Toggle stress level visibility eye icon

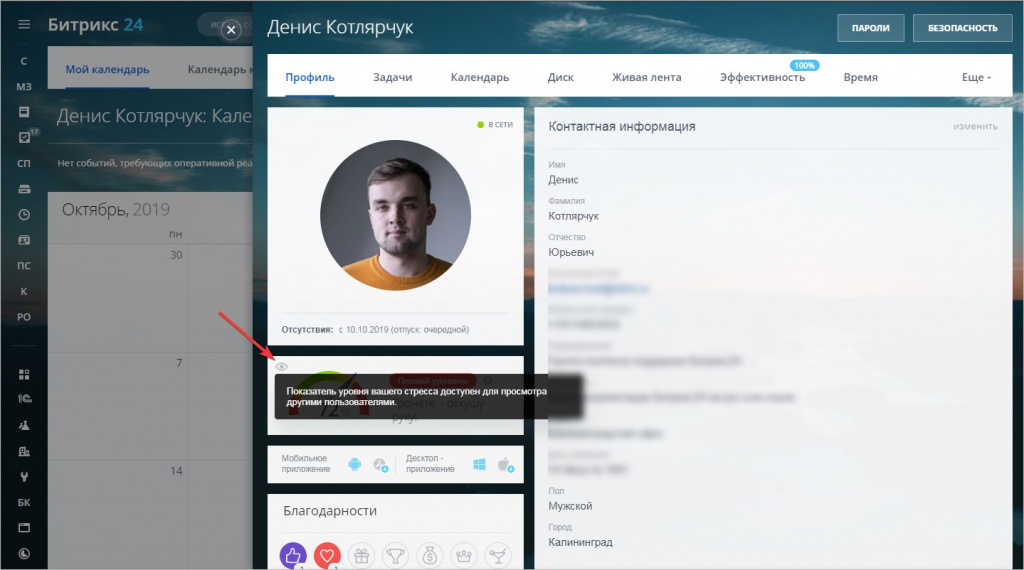pos(282,367)
